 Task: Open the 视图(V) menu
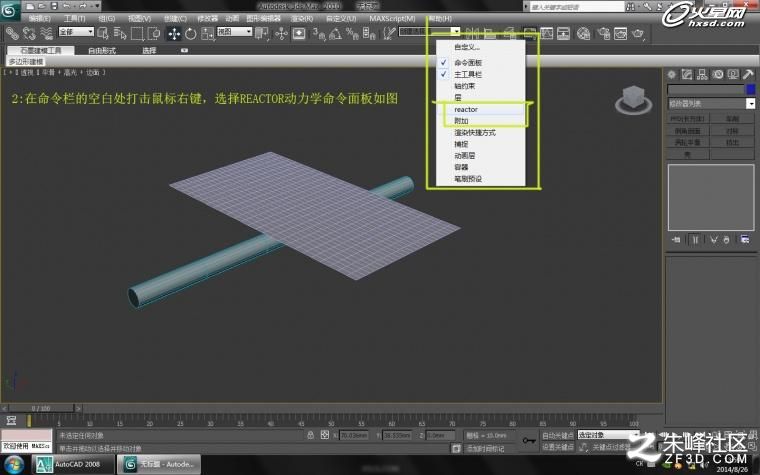(x=139, y=18)
